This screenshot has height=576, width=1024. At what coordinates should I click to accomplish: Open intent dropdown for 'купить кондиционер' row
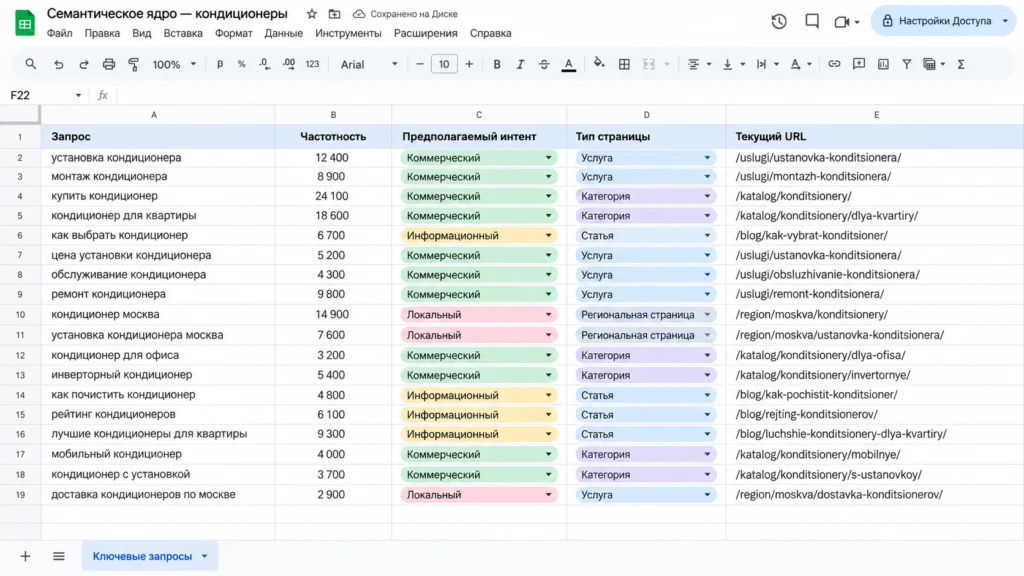click(548, 196)
